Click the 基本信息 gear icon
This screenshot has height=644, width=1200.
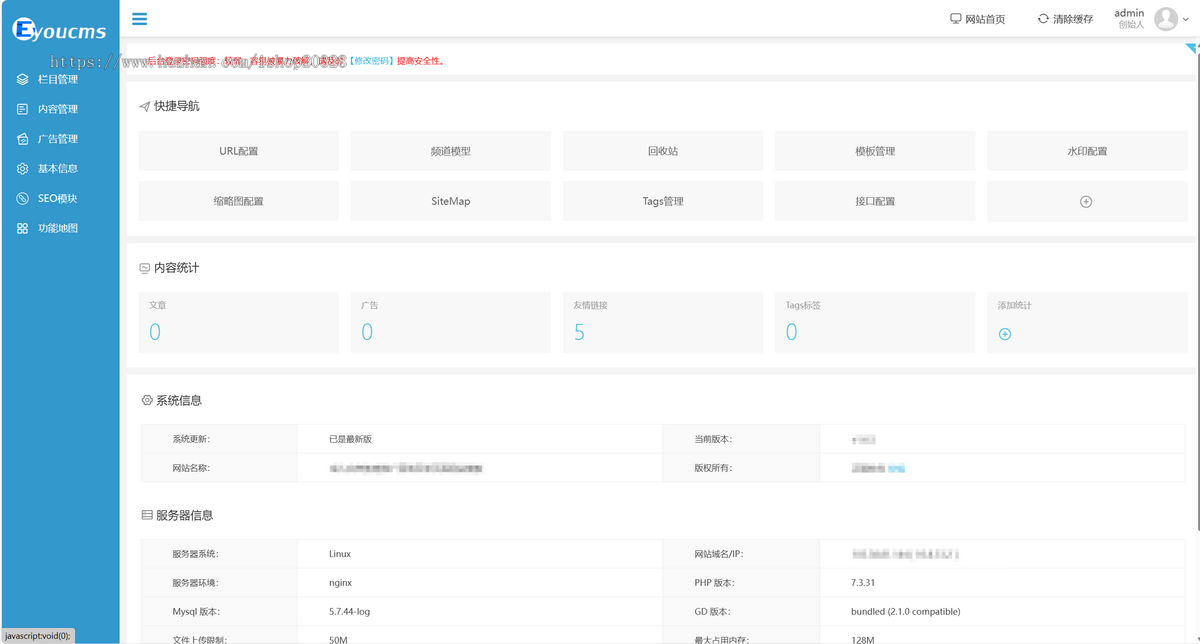[23, 169]
